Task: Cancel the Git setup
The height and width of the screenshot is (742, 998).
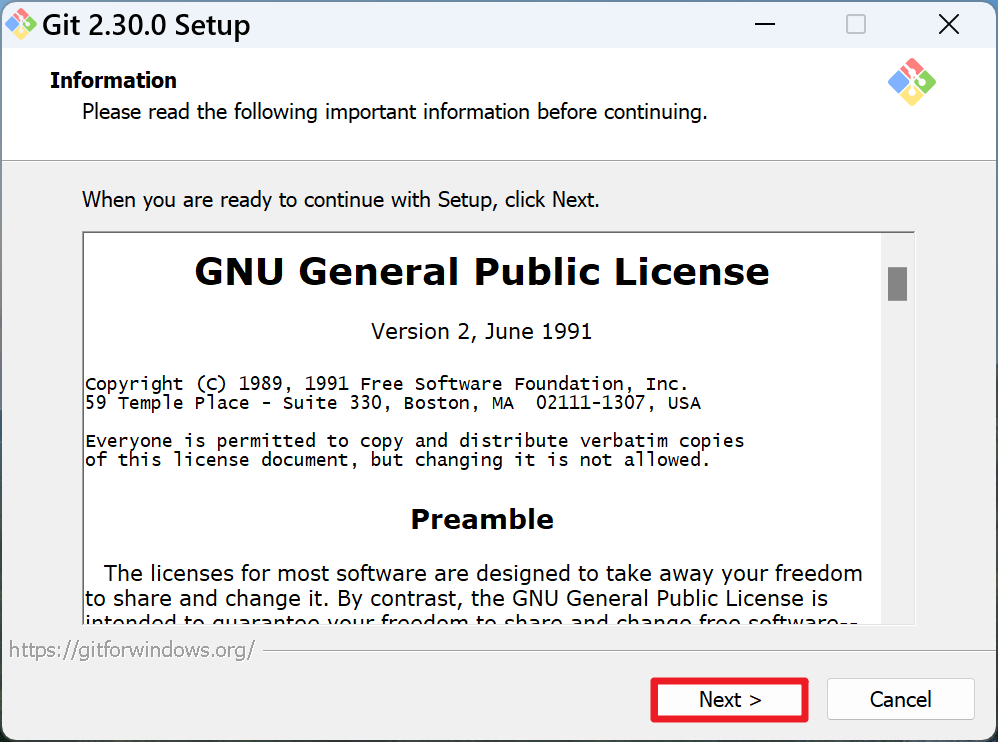Action: [x=900, y=699]
